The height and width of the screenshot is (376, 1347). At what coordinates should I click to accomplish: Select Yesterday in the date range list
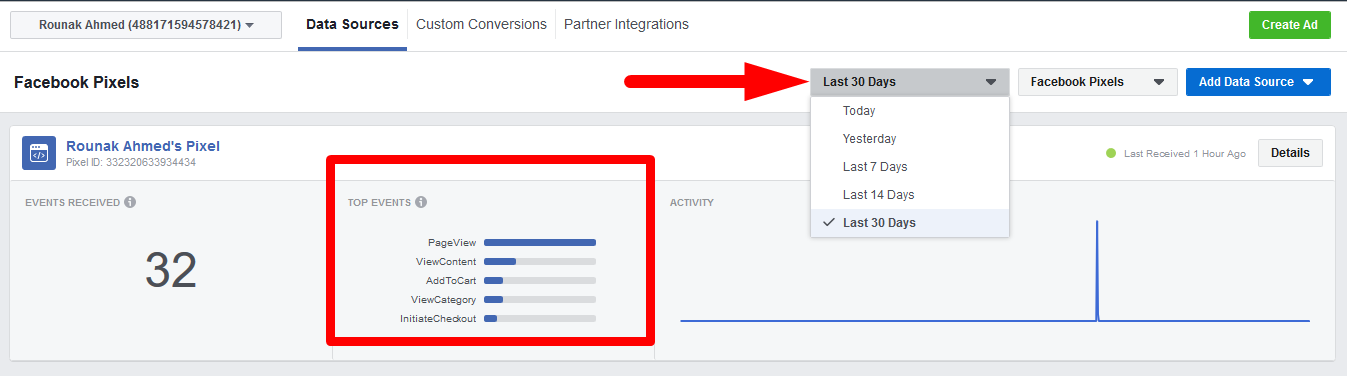(910, 139)
